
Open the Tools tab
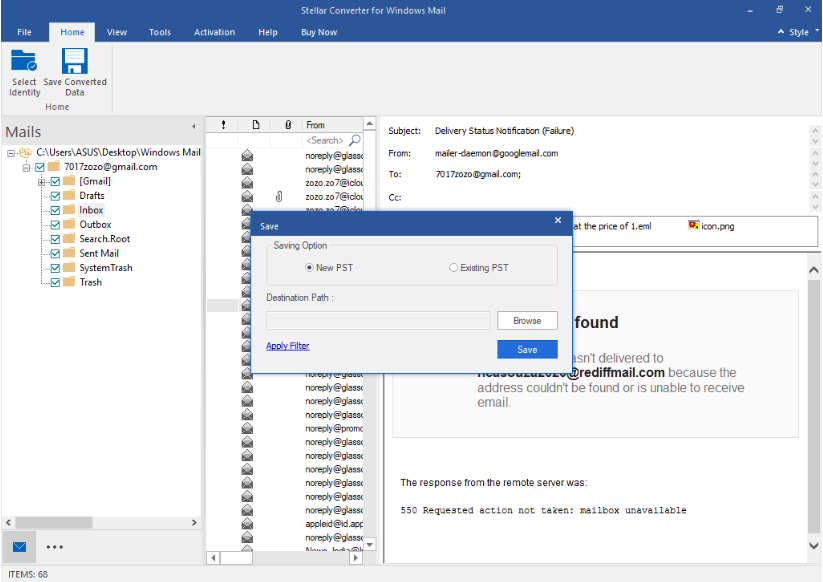[x=160, y=32]
